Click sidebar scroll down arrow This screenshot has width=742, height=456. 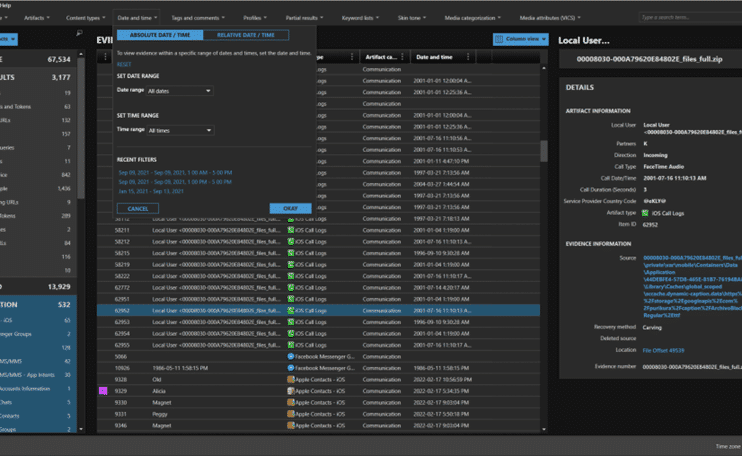click(81, 429)
